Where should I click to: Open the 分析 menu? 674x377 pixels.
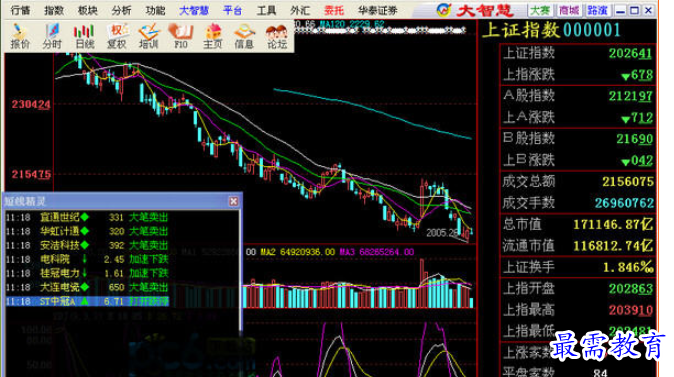(x=122, y=10)
